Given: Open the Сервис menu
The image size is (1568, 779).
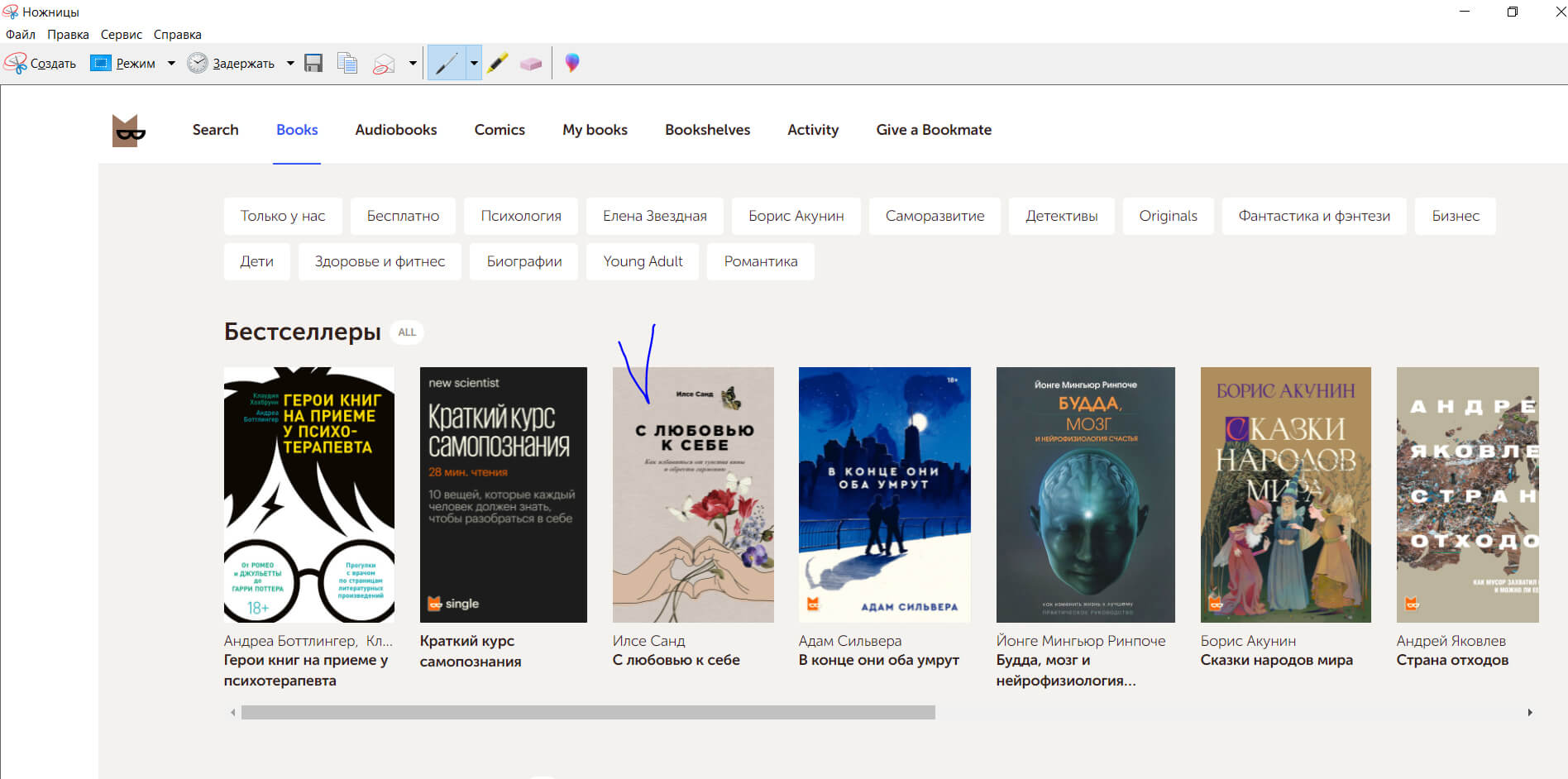Looking at the screenshot, I should (121, 35).
